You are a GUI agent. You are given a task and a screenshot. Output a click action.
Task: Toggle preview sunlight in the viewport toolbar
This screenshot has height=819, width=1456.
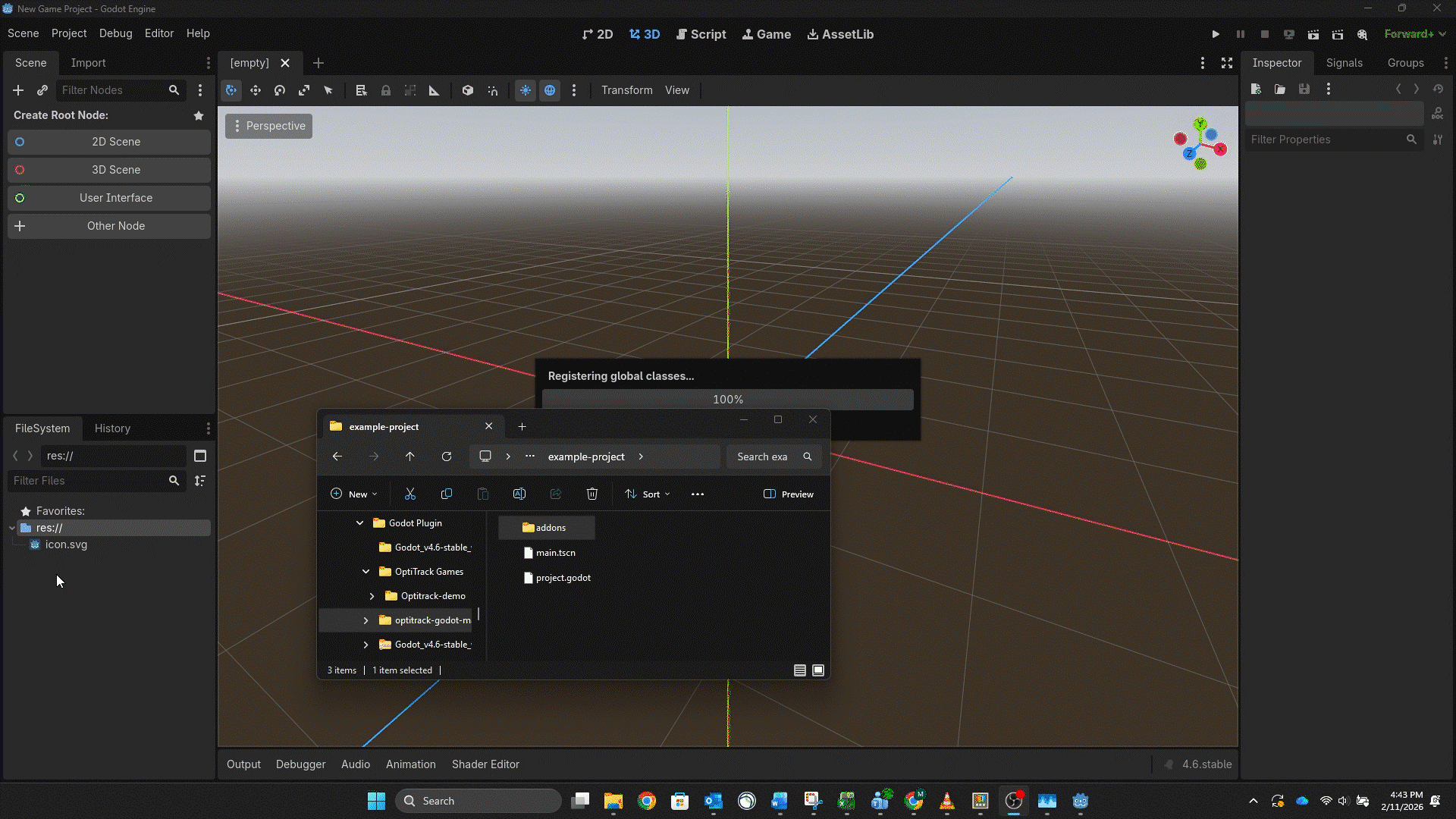click(526, 90)
